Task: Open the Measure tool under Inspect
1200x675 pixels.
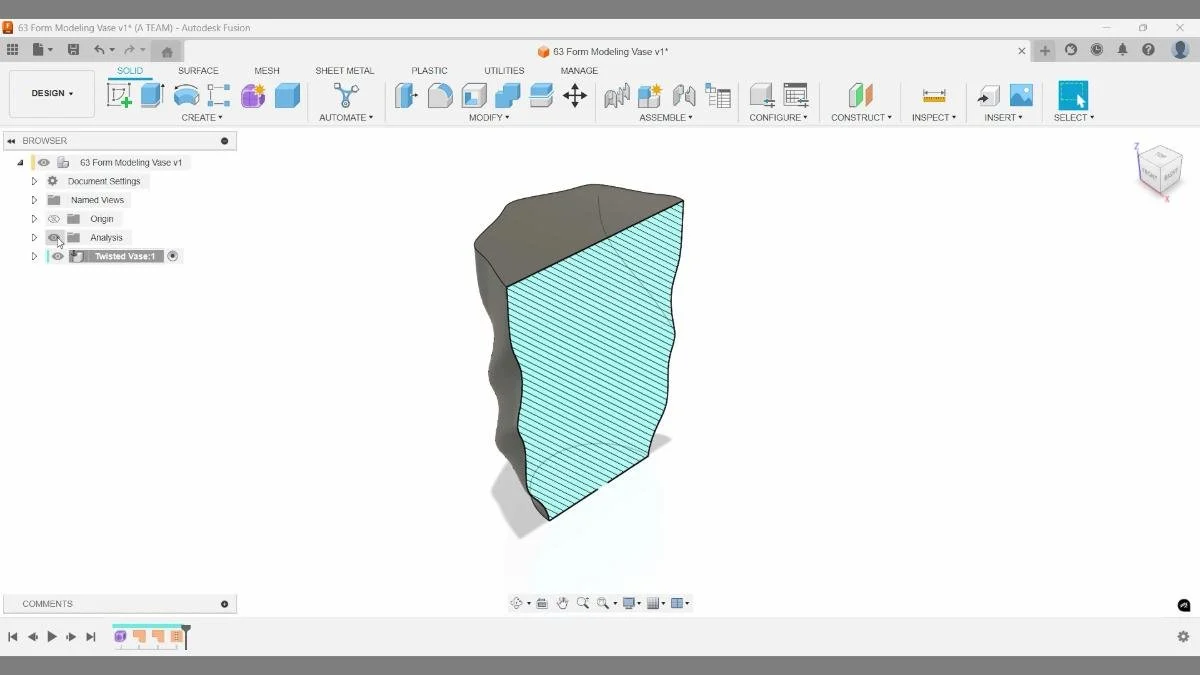Action: click(933, 95)
